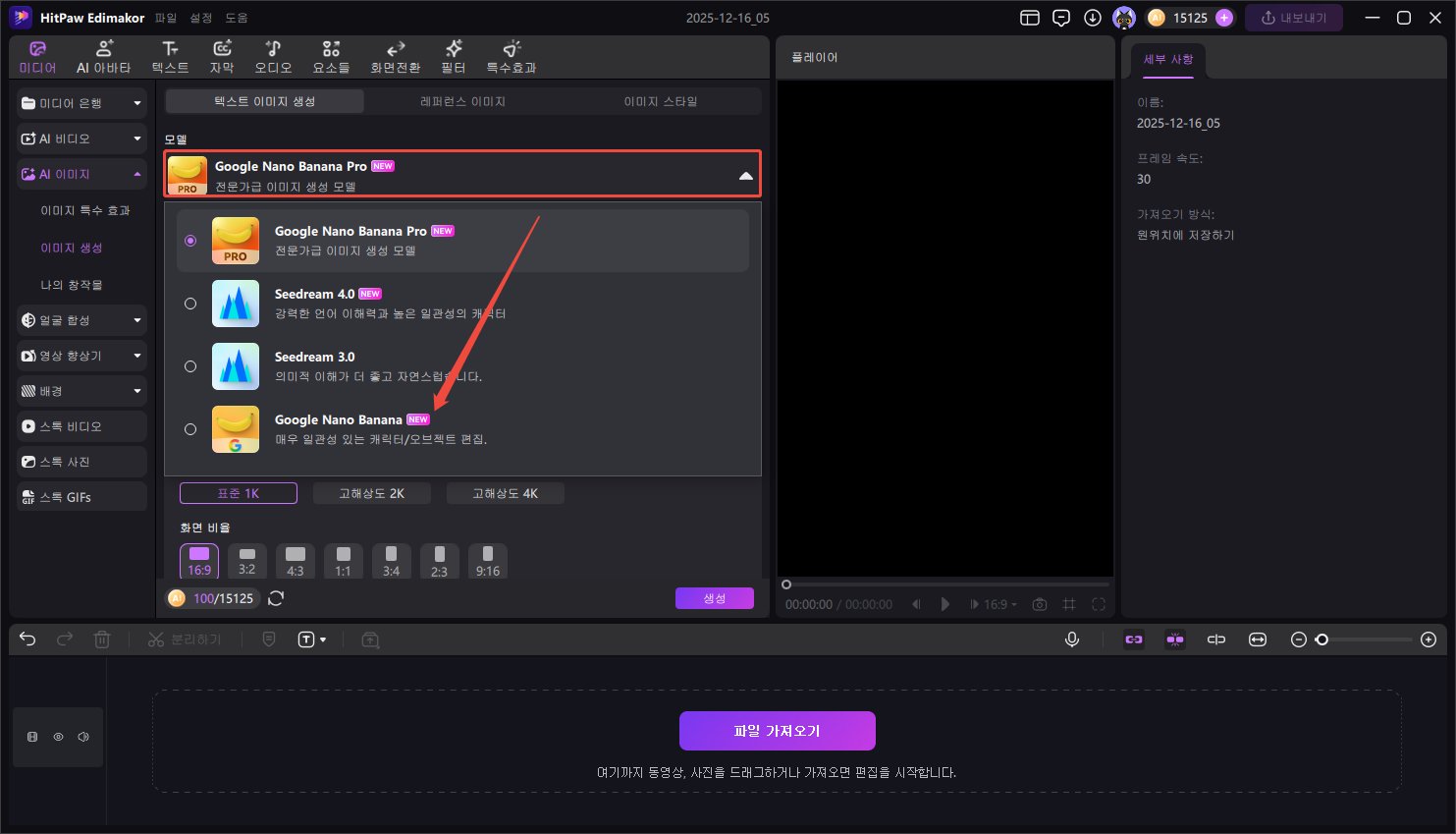This screenshot has width=1456, height=834.
Task: Select the Seedream 4.0 radio button
Action: (x=190, y=304)
